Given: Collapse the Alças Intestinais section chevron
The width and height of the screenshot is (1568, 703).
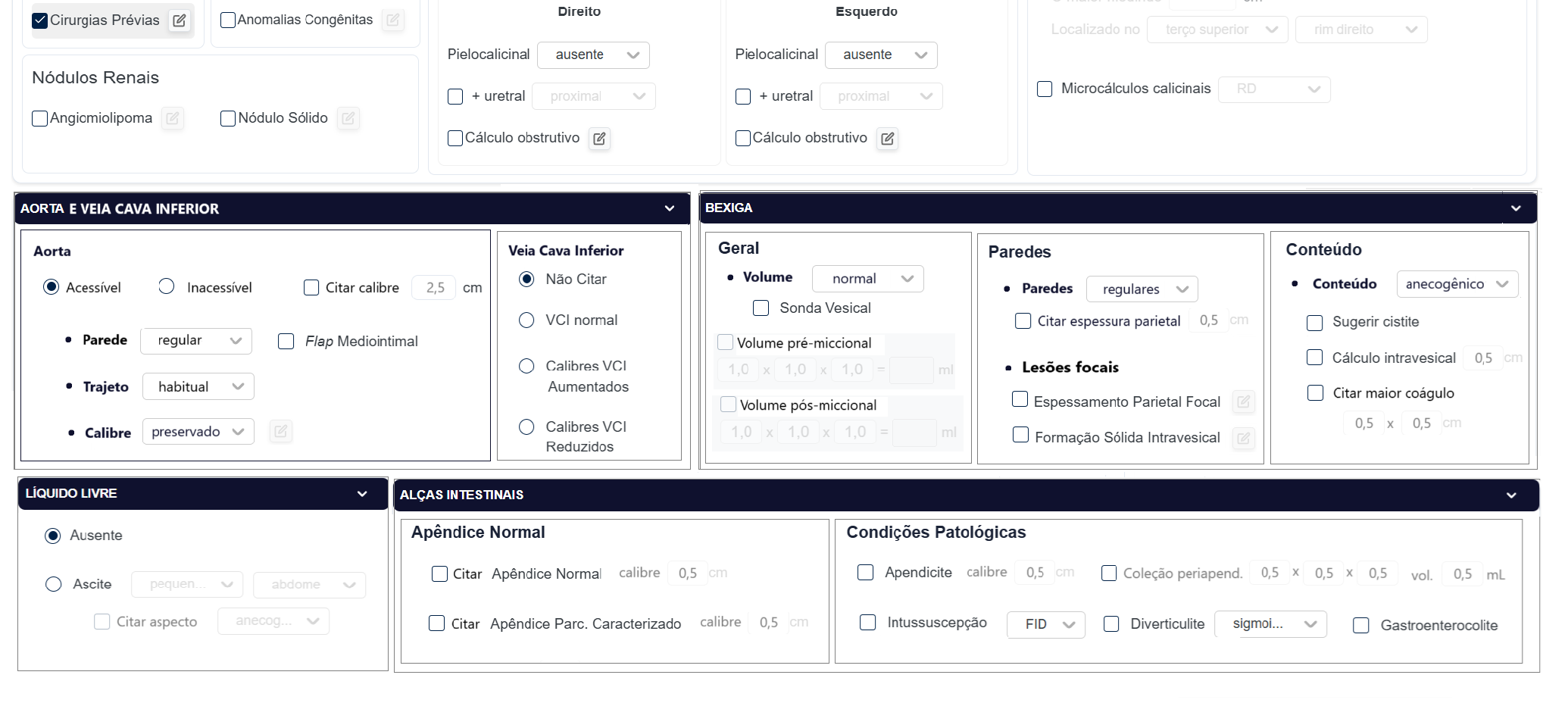Looking at the screenshot, I should (x=1511, y=495).
